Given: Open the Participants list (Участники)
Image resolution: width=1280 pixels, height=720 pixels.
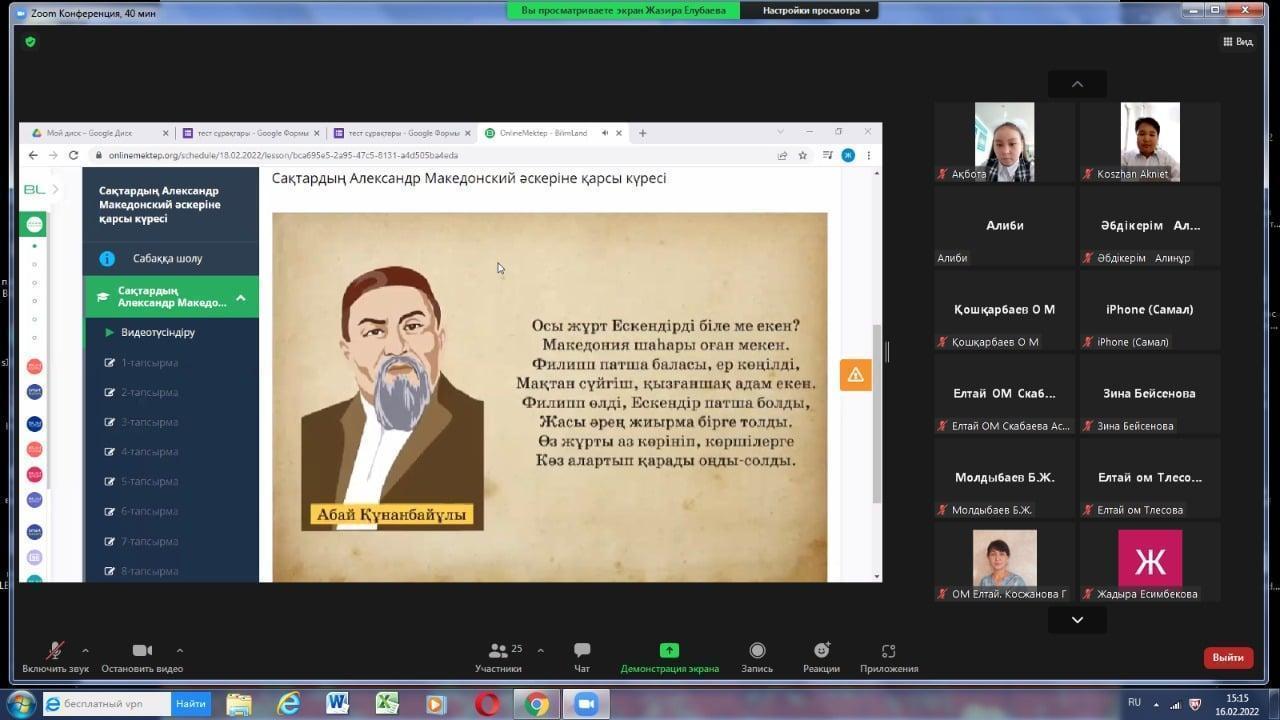Looking at the screenshot, I should coord(498,657).
